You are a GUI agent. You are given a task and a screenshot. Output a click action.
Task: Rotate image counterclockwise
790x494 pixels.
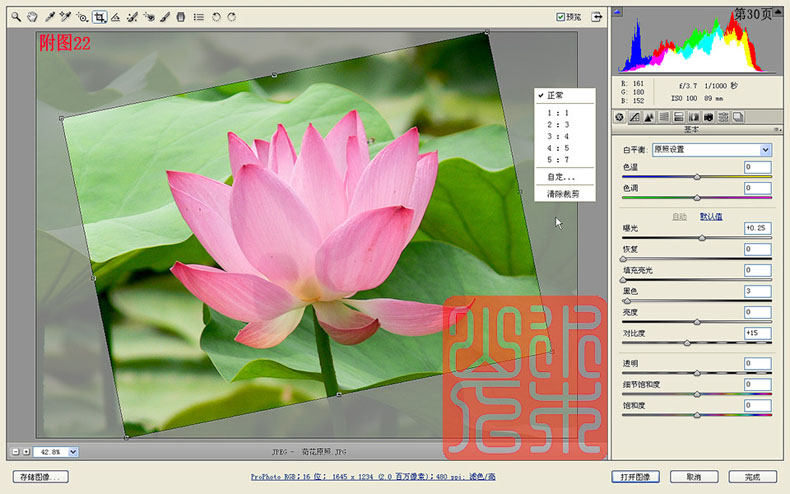click(216, 17)
